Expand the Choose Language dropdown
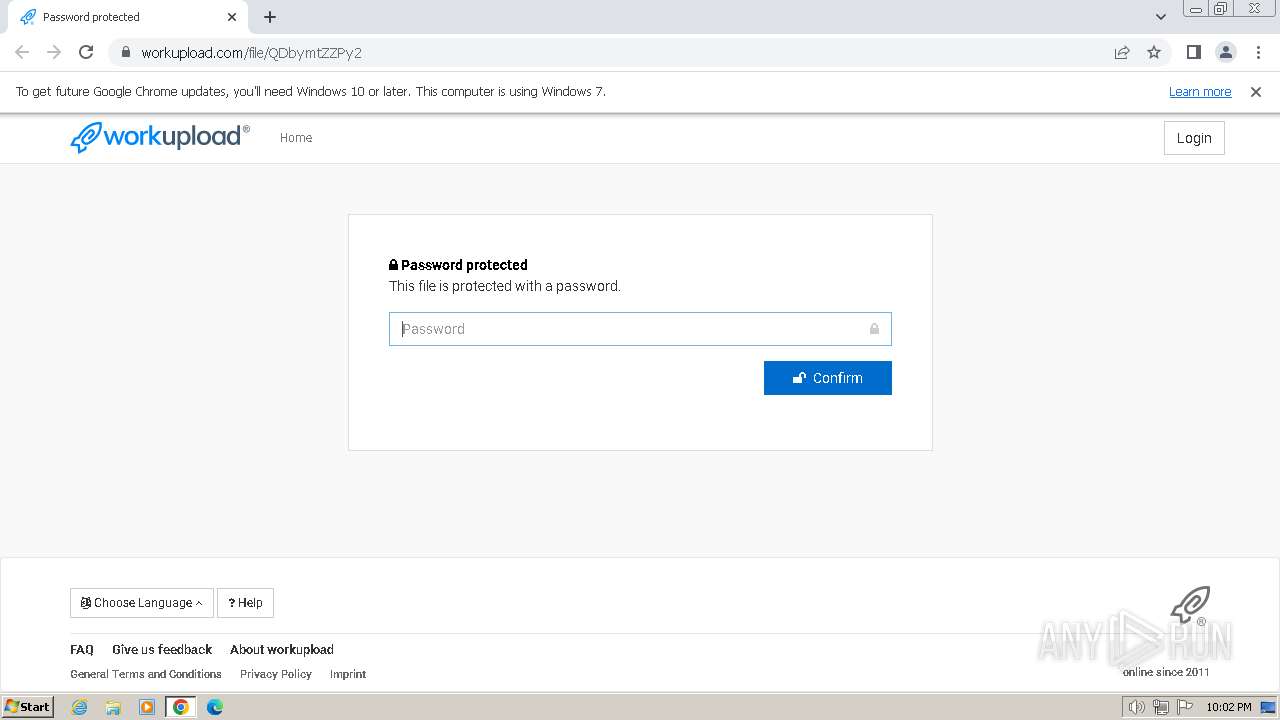Screen dimensions: 1280x720 click(142, 603)
